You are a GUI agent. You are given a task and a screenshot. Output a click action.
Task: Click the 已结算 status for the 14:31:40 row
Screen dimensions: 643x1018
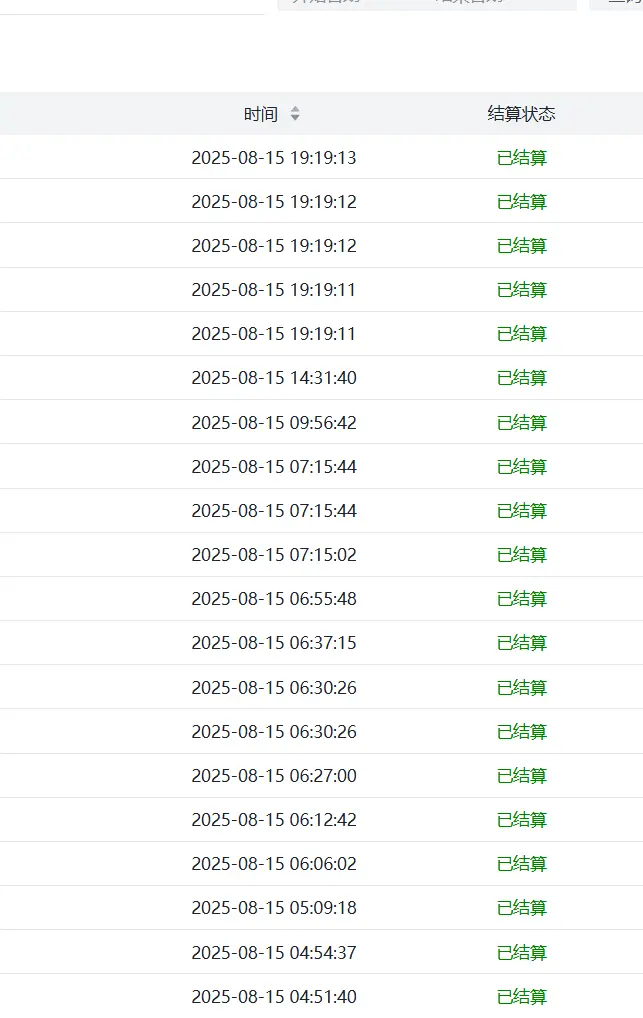522,378
